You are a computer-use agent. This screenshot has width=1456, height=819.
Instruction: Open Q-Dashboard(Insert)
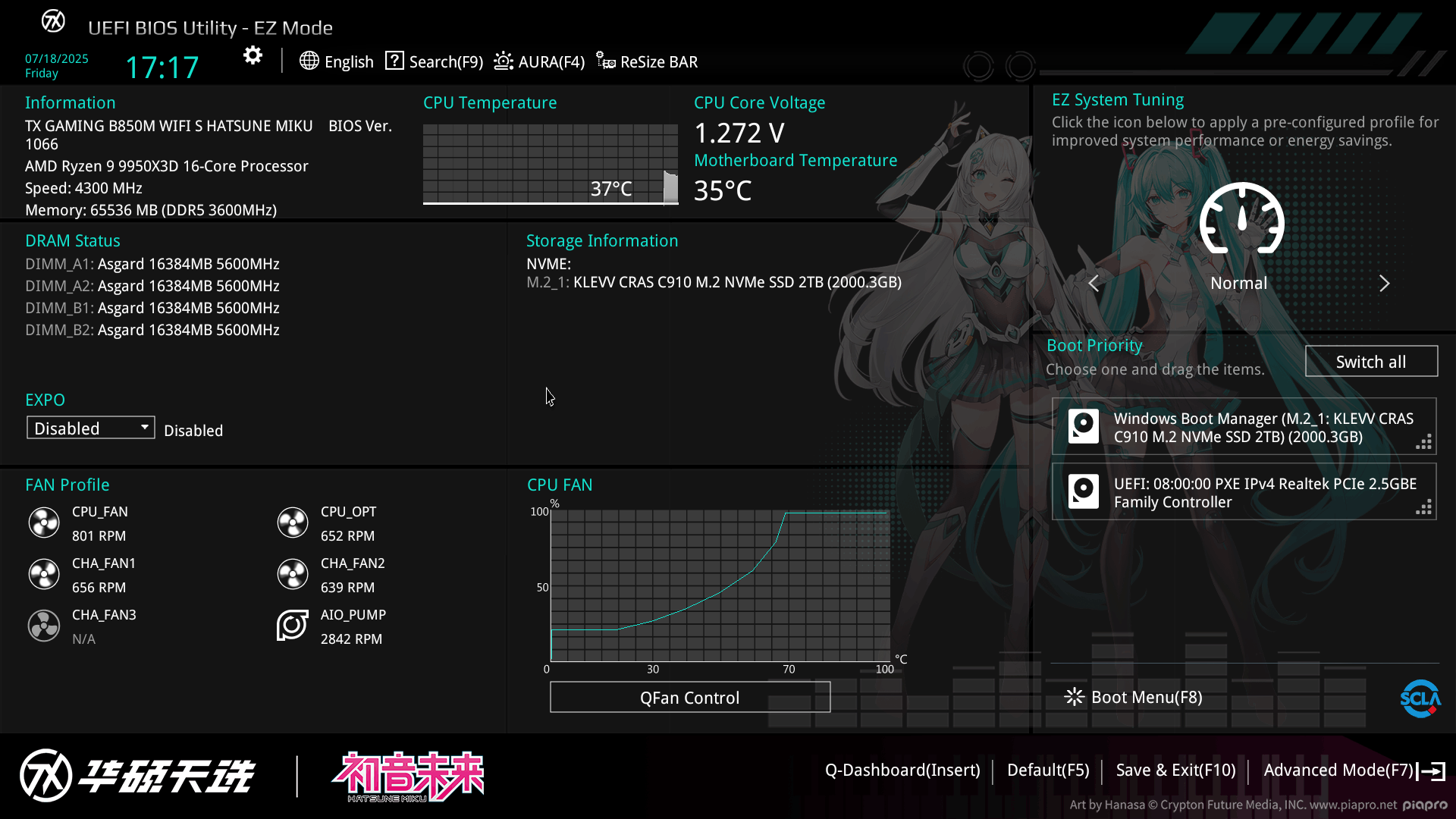[902, 770]
